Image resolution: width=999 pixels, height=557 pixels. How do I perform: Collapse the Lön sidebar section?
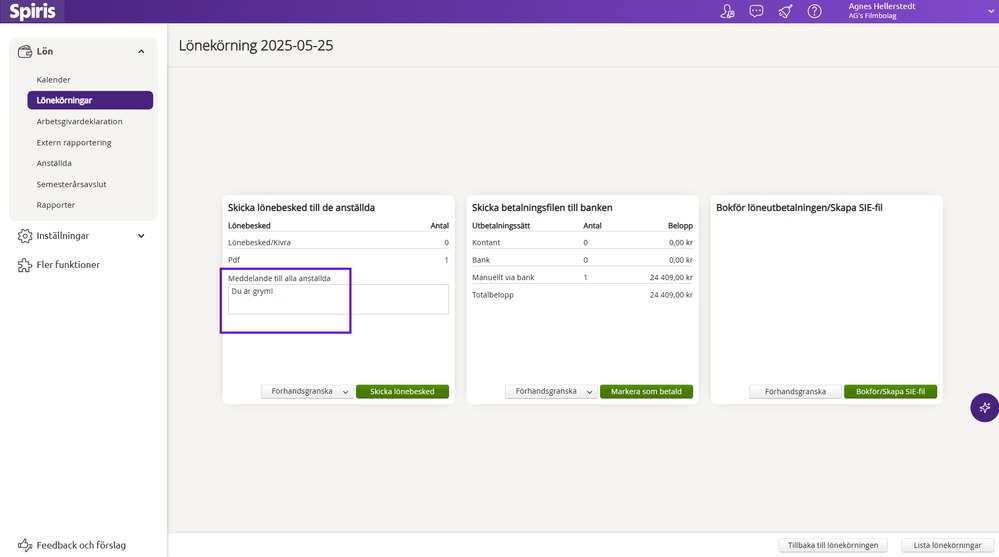pyautogui.click(x=141, y=51)
